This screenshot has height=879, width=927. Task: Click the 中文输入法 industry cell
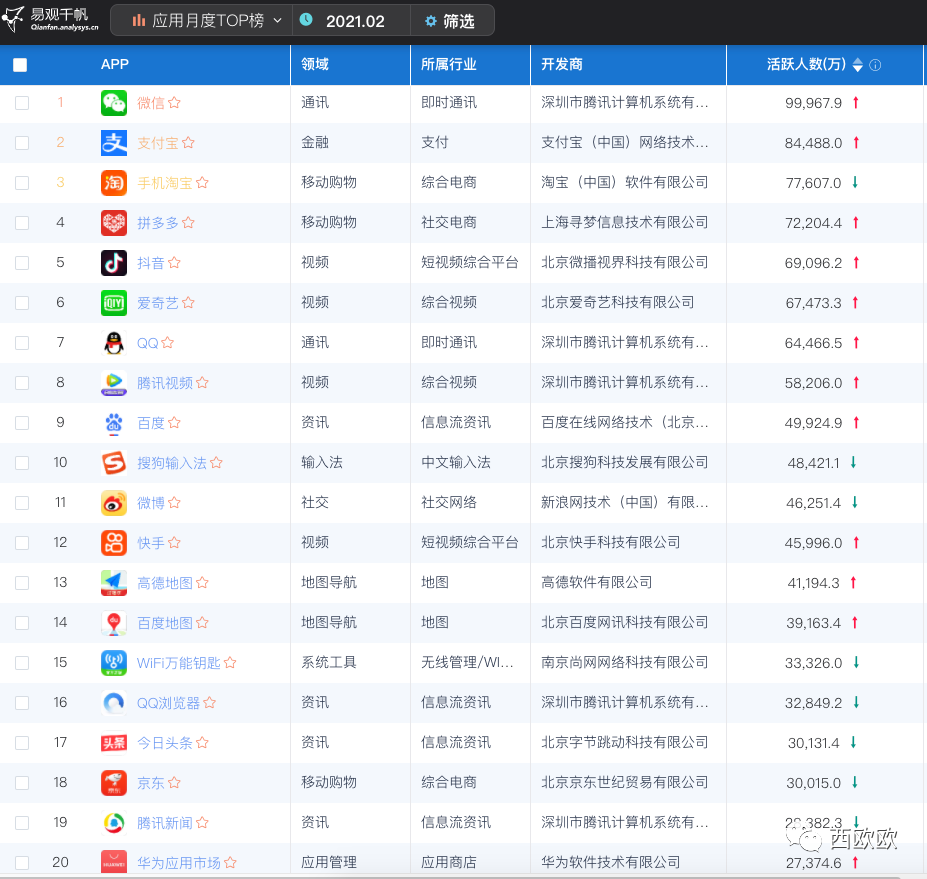point(456,462)
